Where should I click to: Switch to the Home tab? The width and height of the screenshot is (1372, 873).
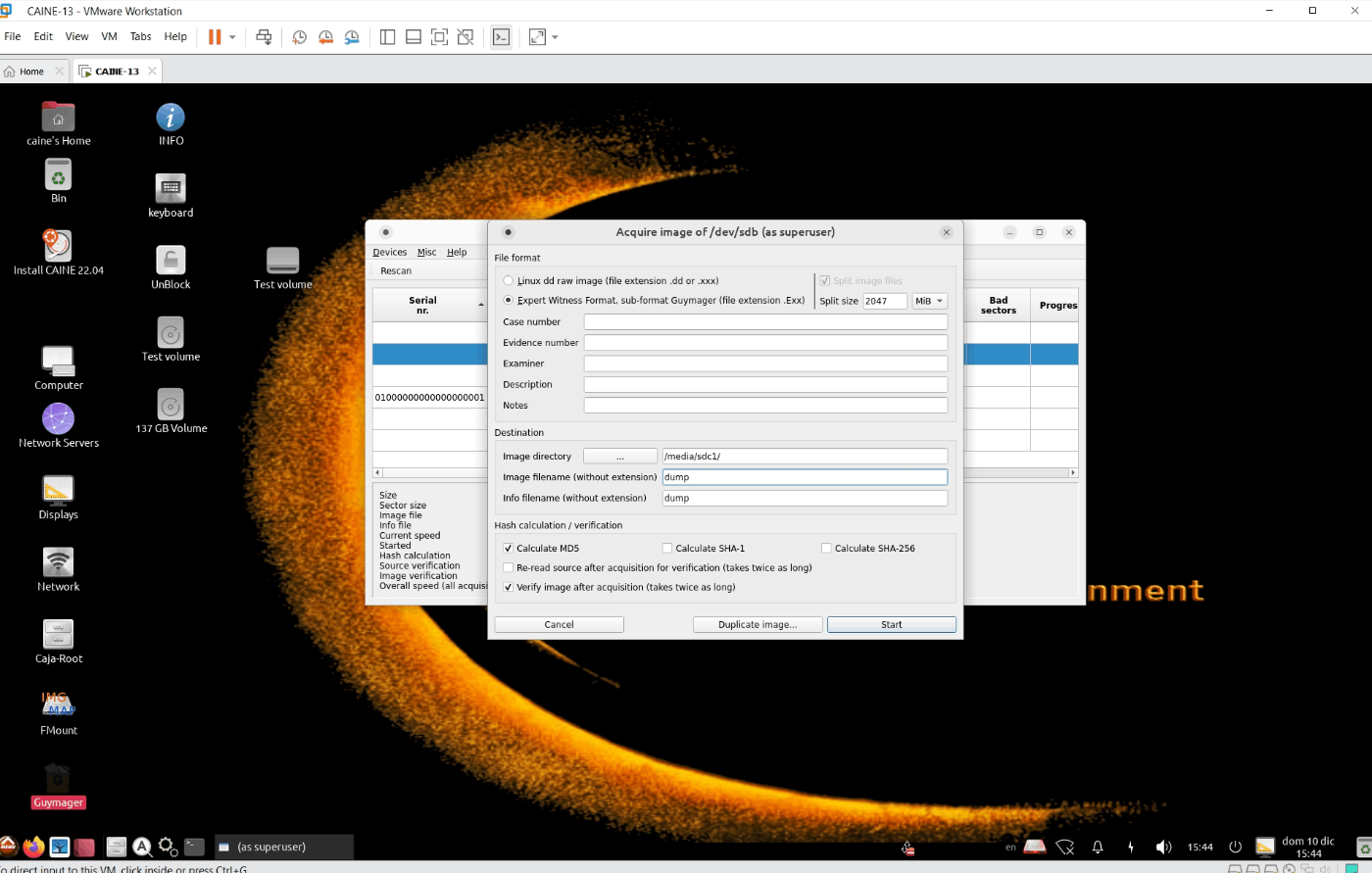click(31, 72)
